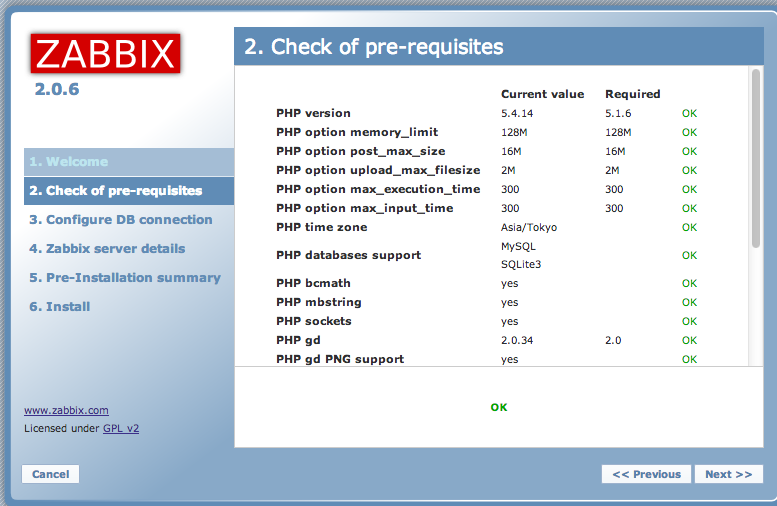Click the PHP option post_max_size label
Viewport: 777px width, 506px height.
360,151
